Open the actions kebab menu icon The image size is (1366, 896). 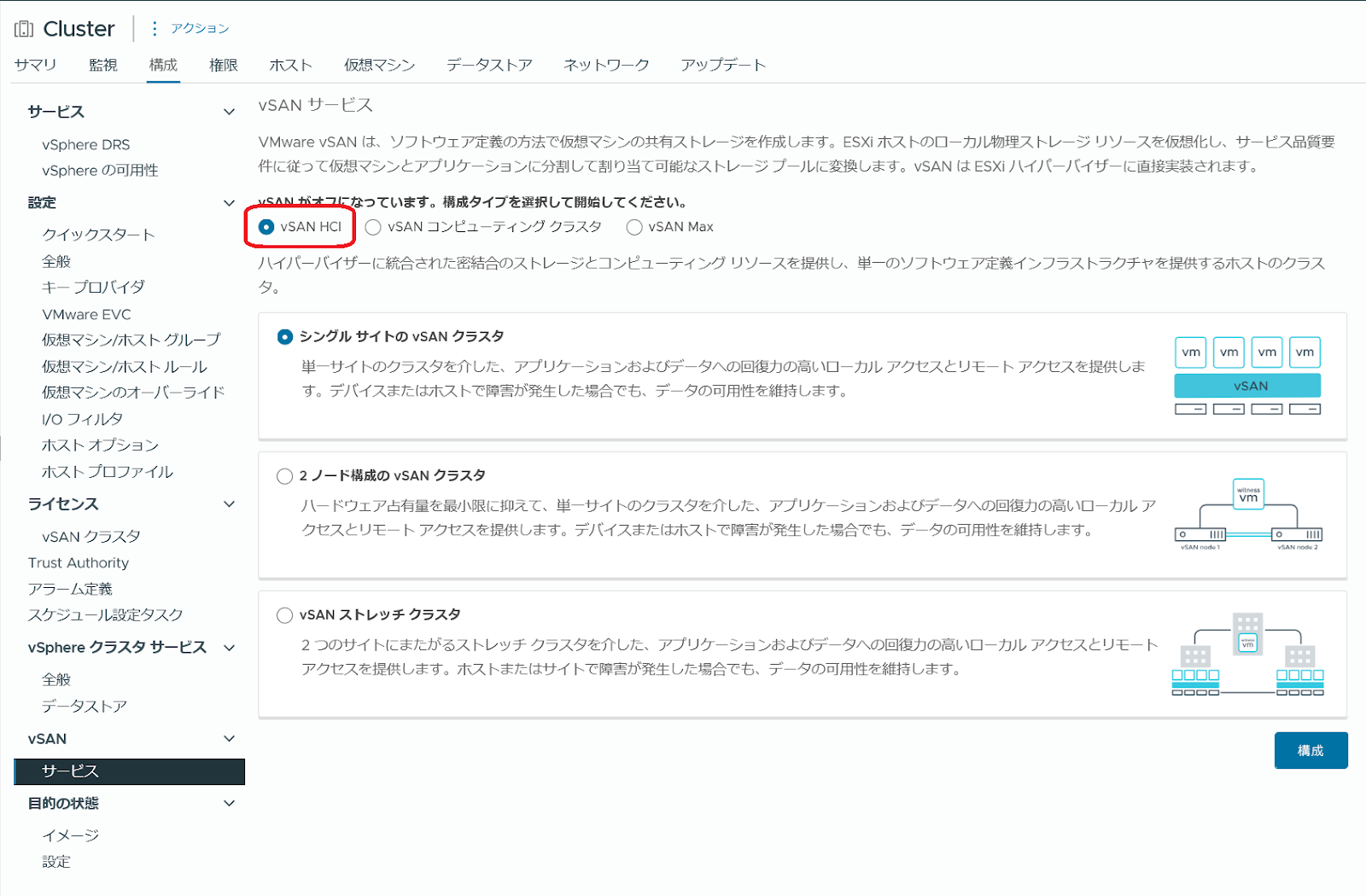[x=155, y=29]
